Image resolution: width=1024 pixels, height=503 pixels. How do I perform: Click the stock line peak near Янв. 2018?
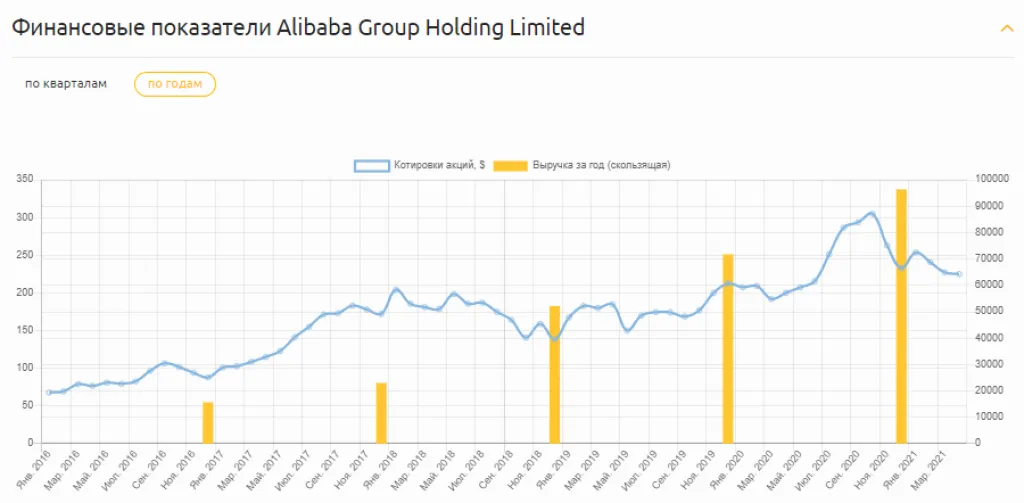pos(396,289)
